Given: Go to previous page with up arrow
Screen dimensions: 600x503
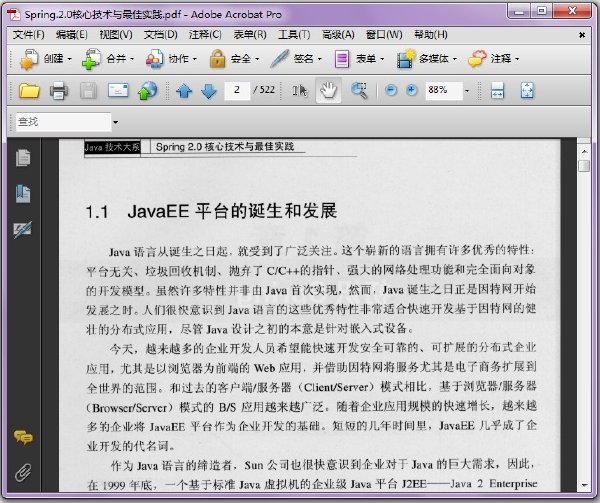Looking at the screenshot, I should (x=184, y=91).
